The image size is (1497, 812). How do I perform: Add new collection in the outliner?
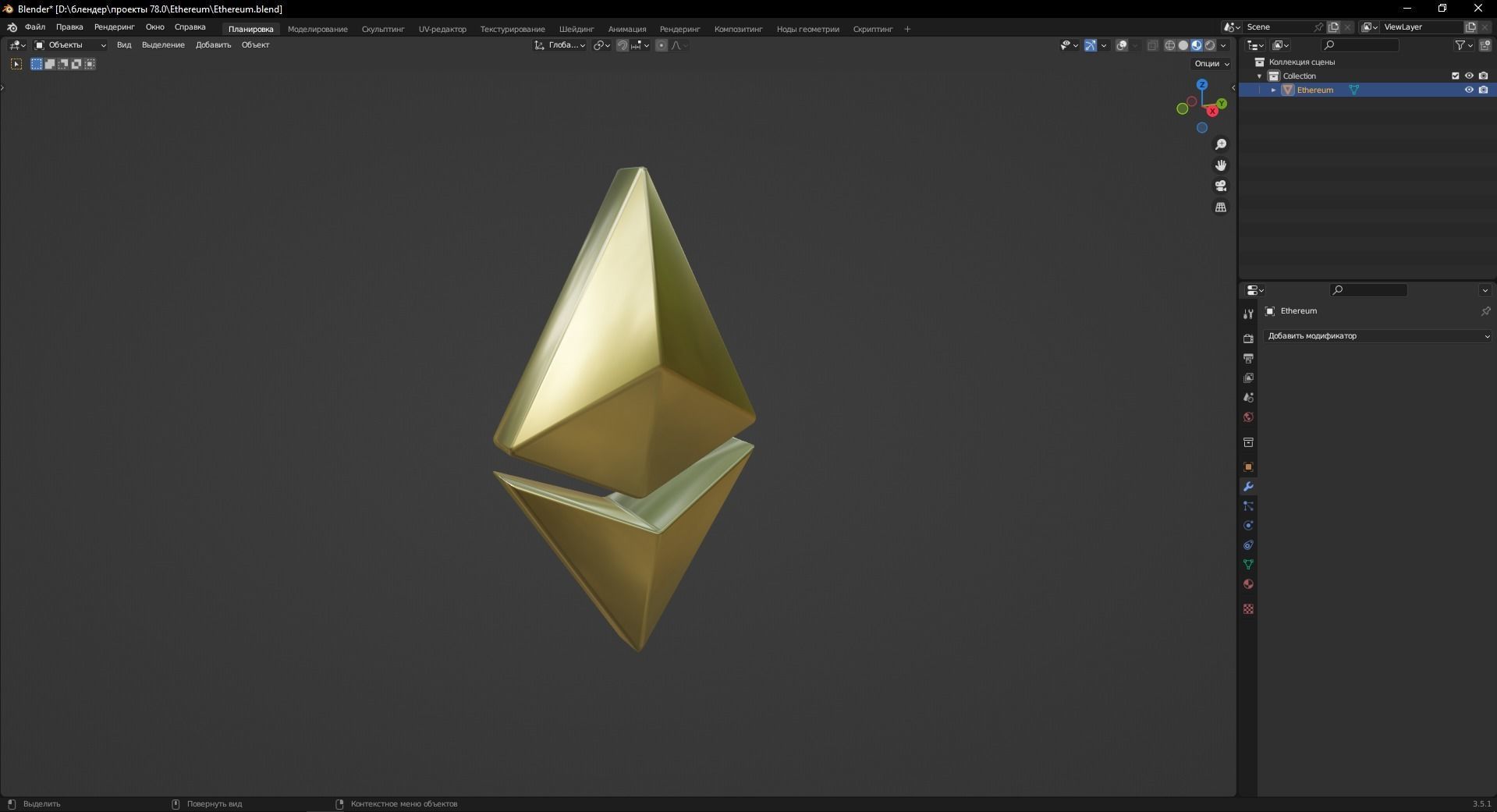(1485, 45)
